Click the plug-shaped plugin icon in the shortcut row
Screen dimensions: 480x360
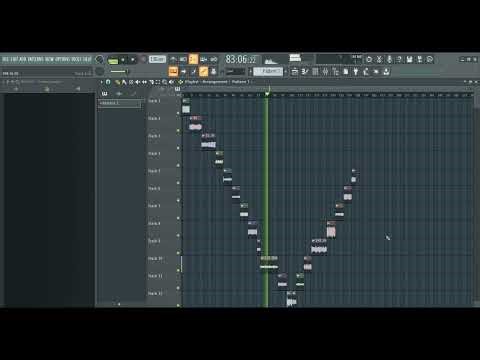[x=356, y=71]
